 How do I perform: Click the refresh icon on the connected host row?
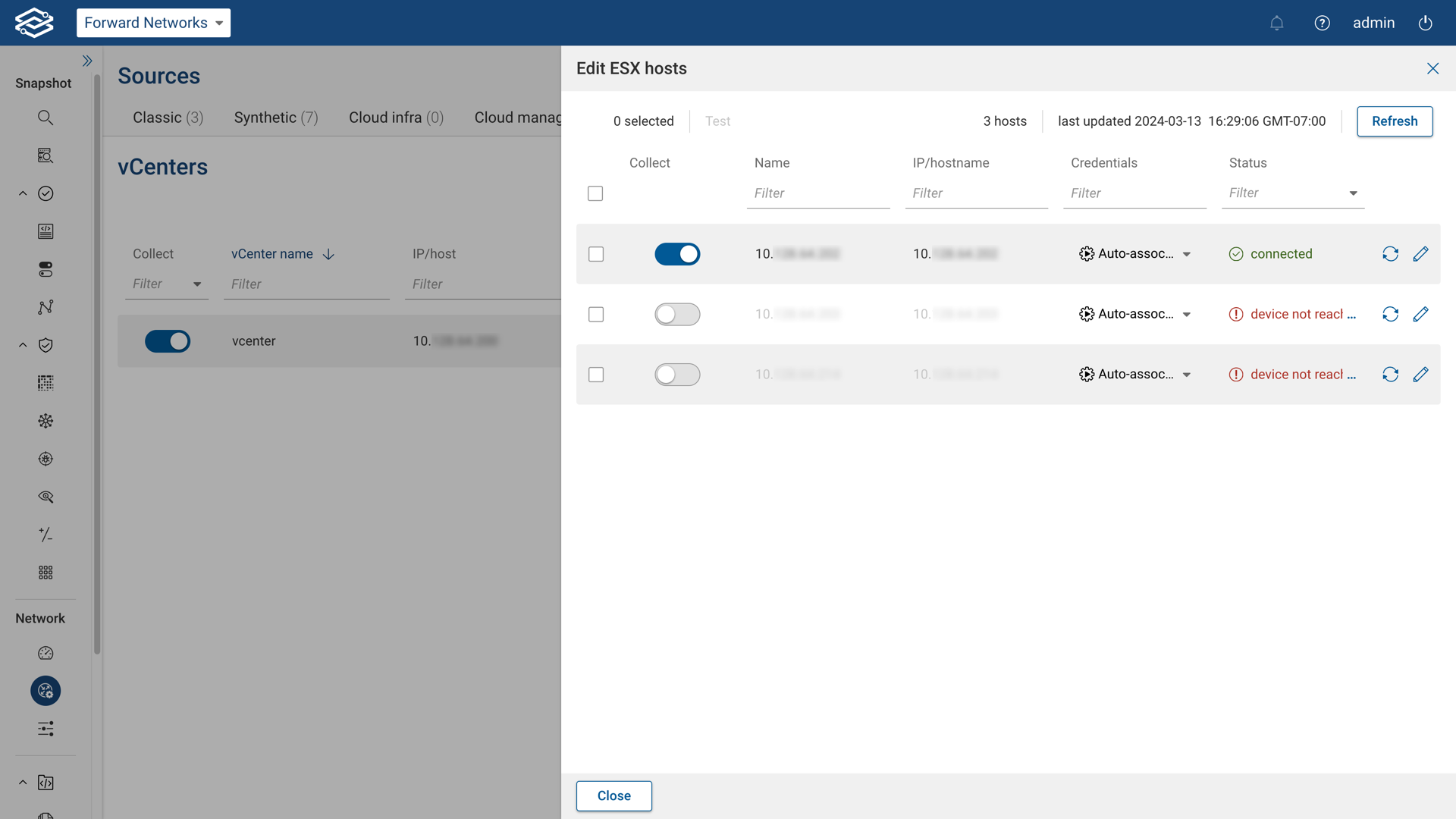1390,253
